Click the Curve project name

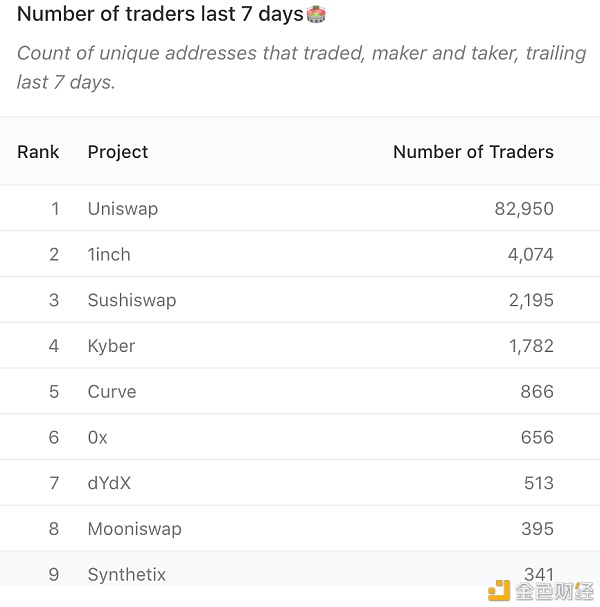point(112,392)
